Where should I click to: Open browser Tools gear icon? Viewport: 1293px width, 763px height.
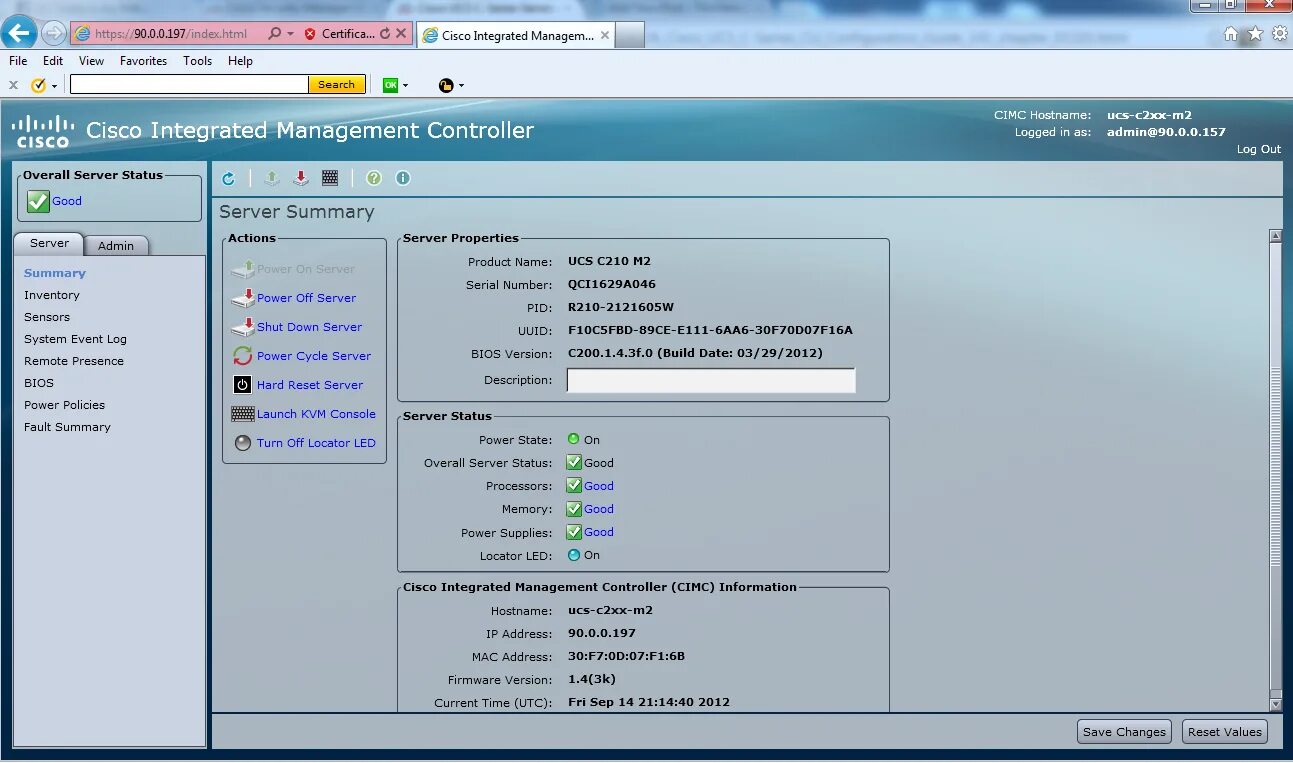[x=1280, y=33]
